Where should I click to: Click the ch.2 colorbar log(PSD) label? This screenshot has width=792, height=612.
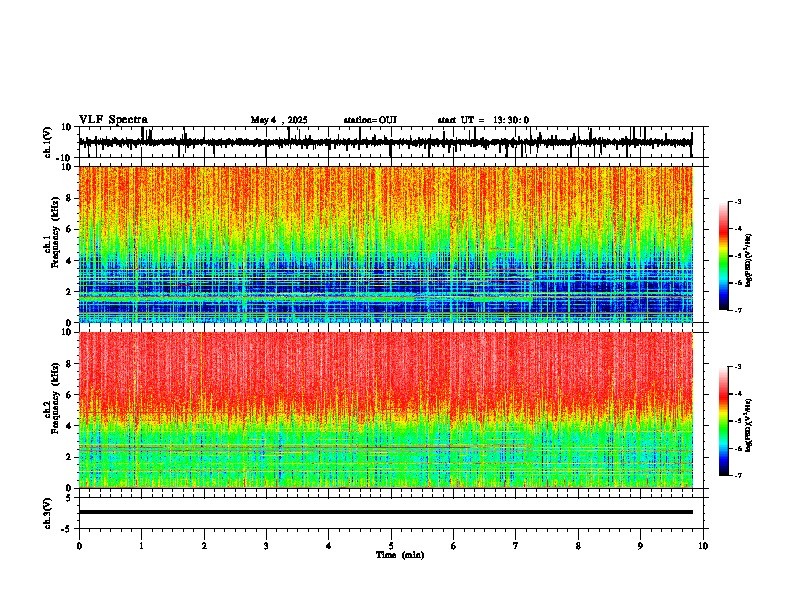[749, 425]
